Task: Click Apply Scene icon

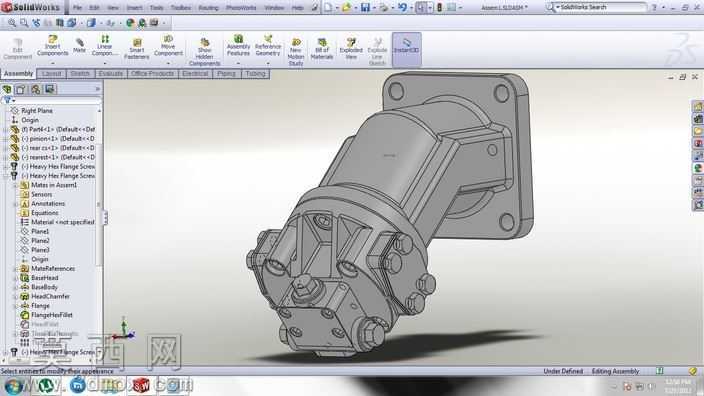Action: tap(142, 22)
